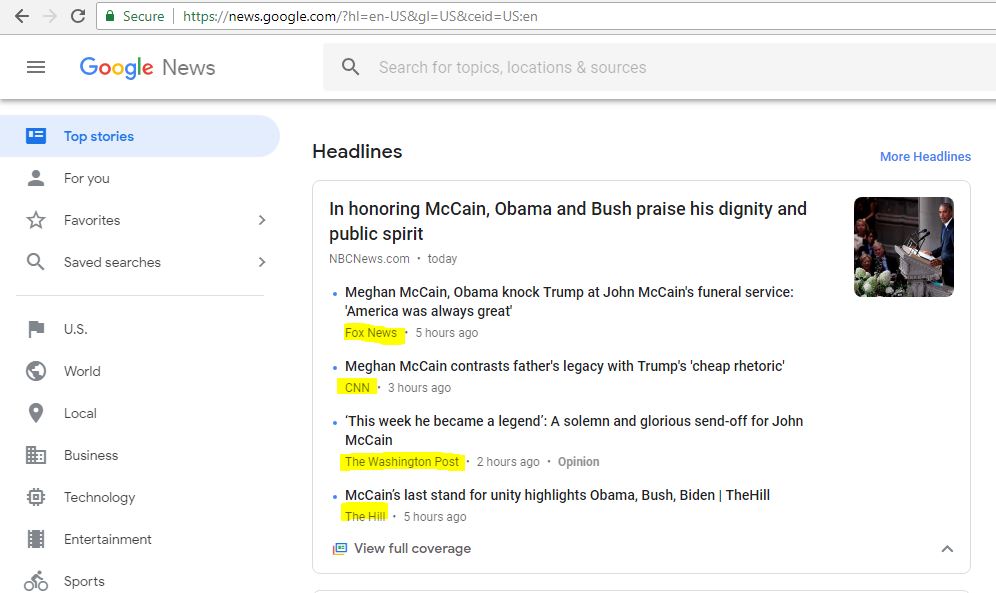Open the 'McCain's last stand for unity' article
Viewport: 996px width, 593px height.
tap(557, 495)
